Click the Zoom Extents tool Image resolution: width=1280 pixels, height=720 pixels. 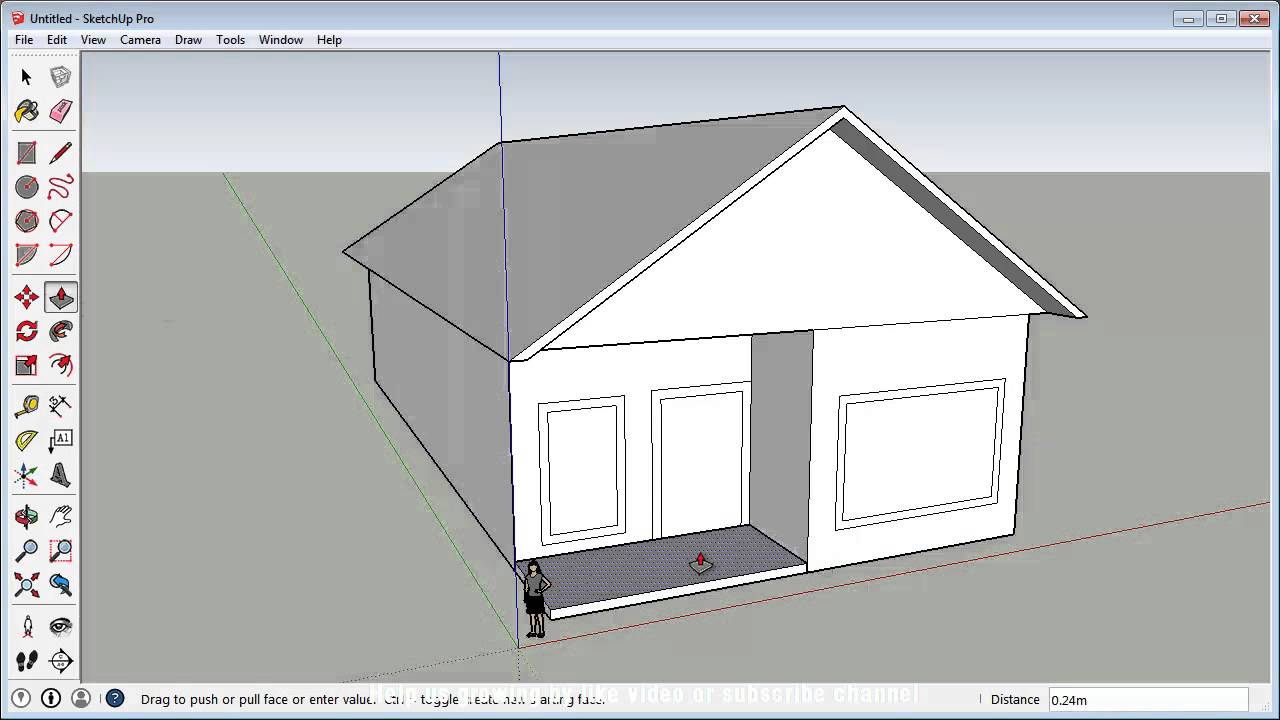pos(27,584)
